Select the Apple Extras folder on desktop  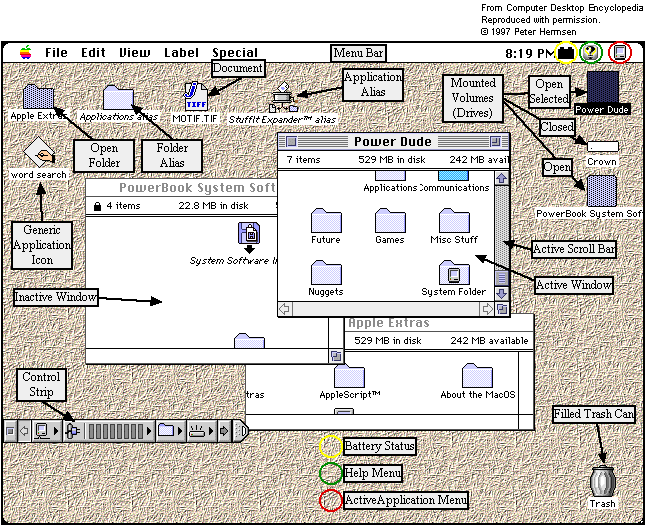[x=38, y=97]
